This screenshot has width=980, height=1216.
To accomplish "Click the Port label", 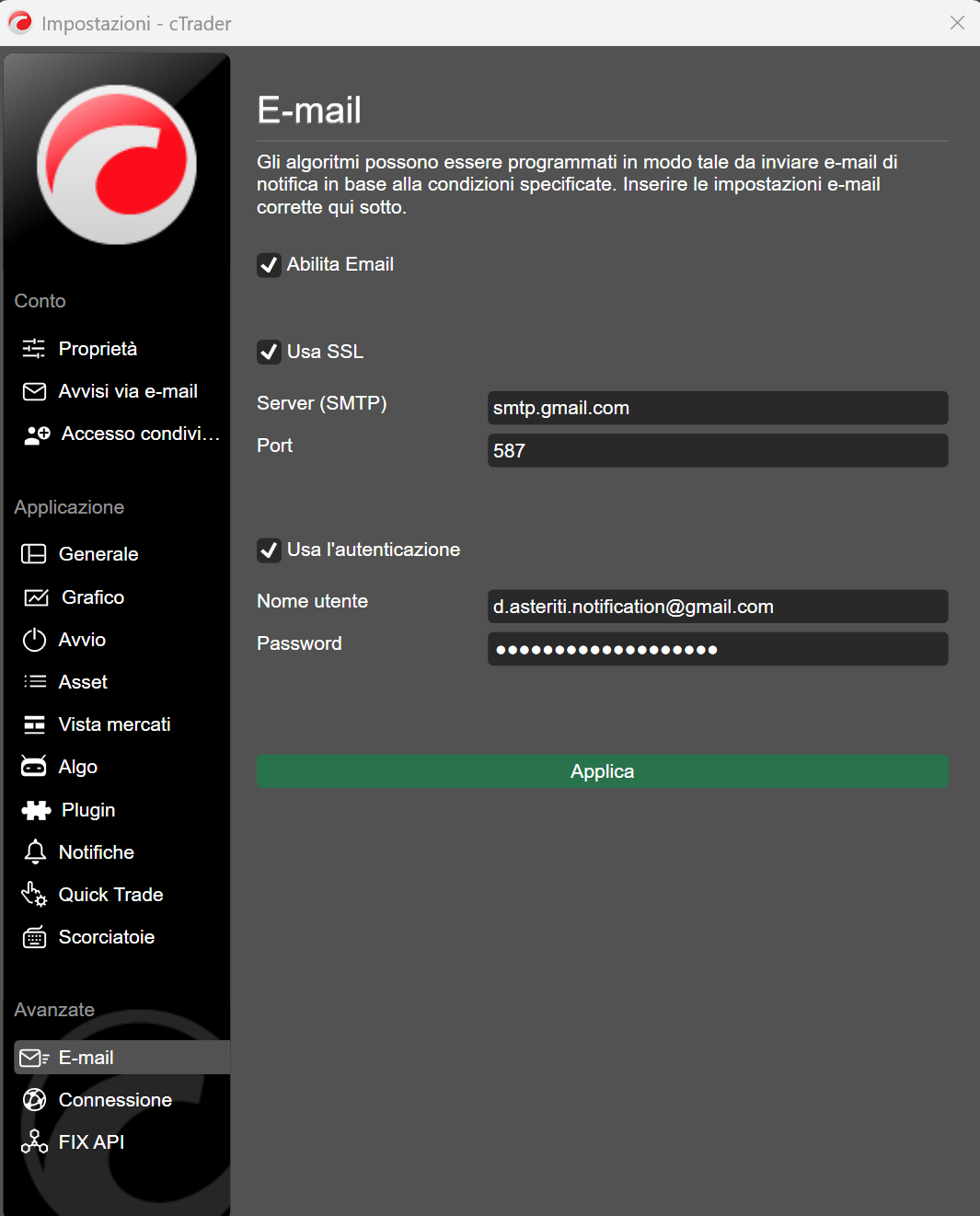I will pyautogui.click(x=274, y=446).
